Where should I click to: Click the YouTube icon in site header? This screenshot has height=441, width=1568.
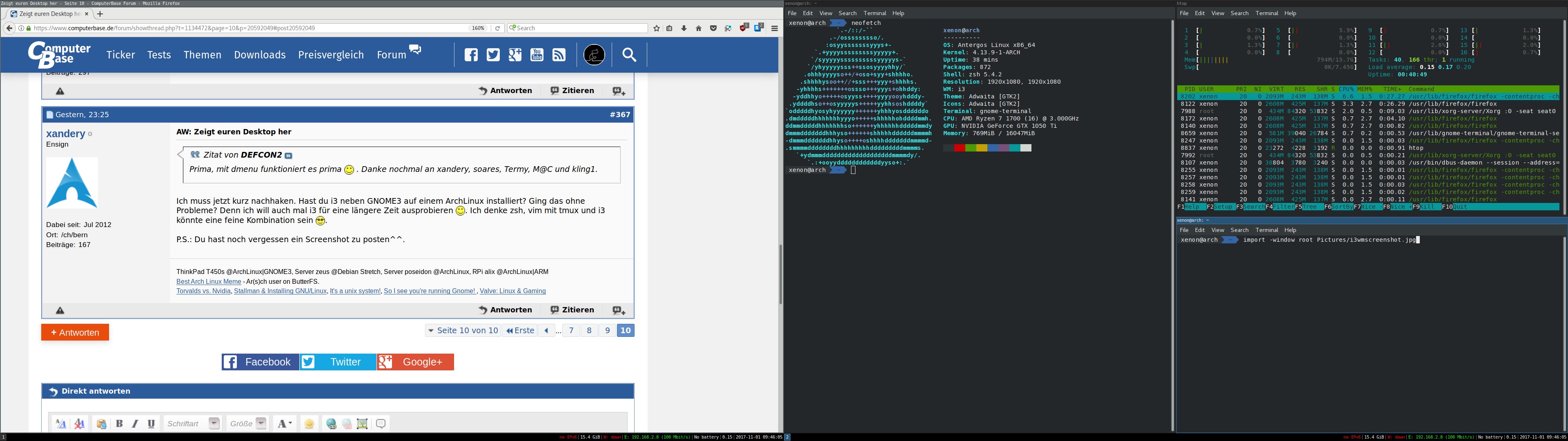(537, 55)
